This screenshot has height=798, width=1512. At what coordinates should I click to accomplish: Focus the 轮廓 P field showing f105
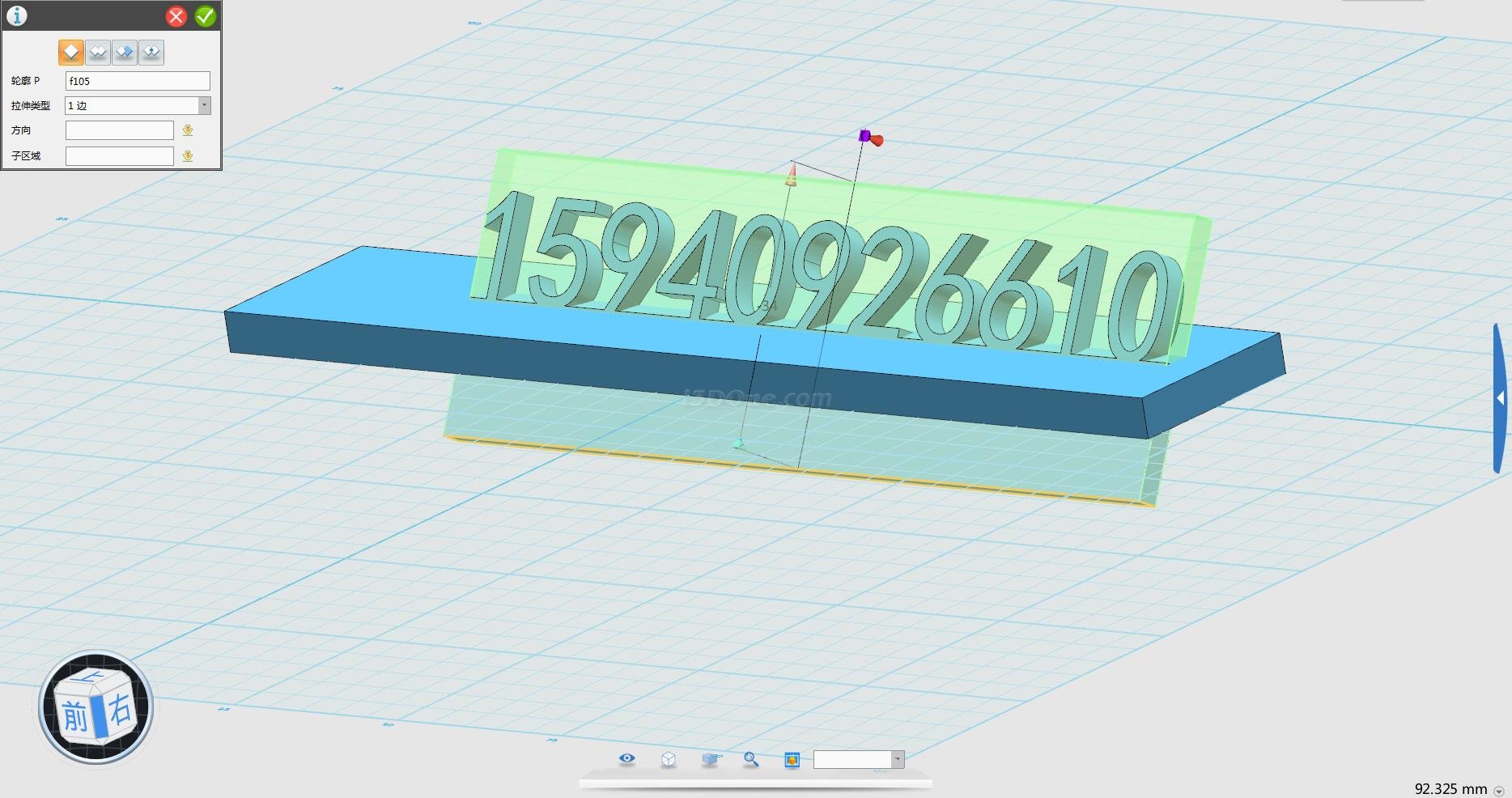coord(138,81)
